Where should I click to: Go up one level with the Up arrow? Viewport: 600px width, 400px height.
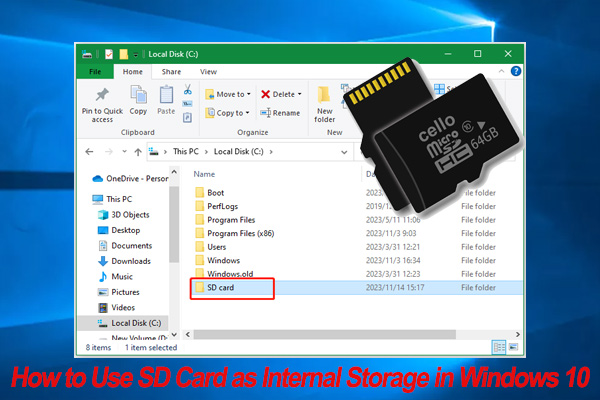(136, 153)
